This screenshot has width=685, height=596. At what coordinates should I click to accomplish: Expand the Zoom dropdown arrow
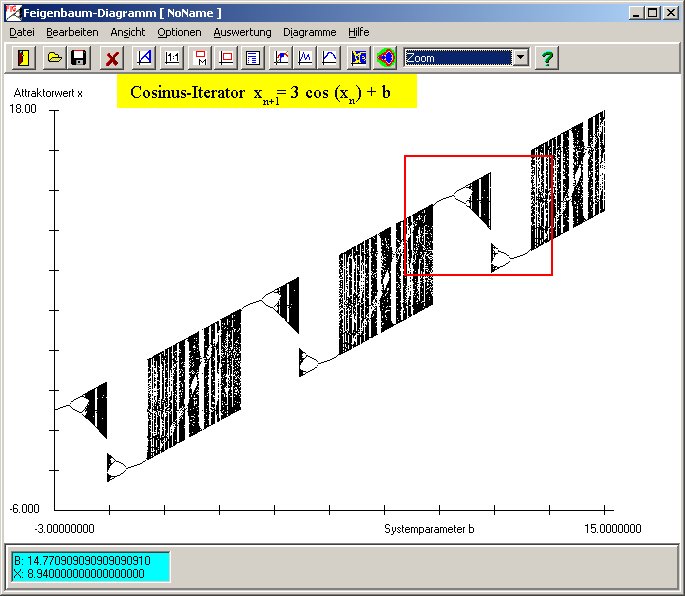pos(521,57)
